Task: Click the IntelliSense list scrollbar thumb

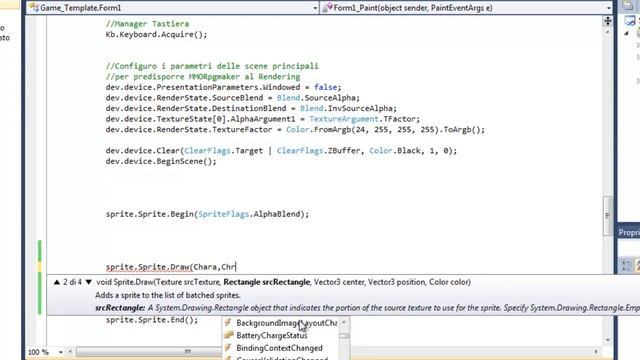Action: 344,336
